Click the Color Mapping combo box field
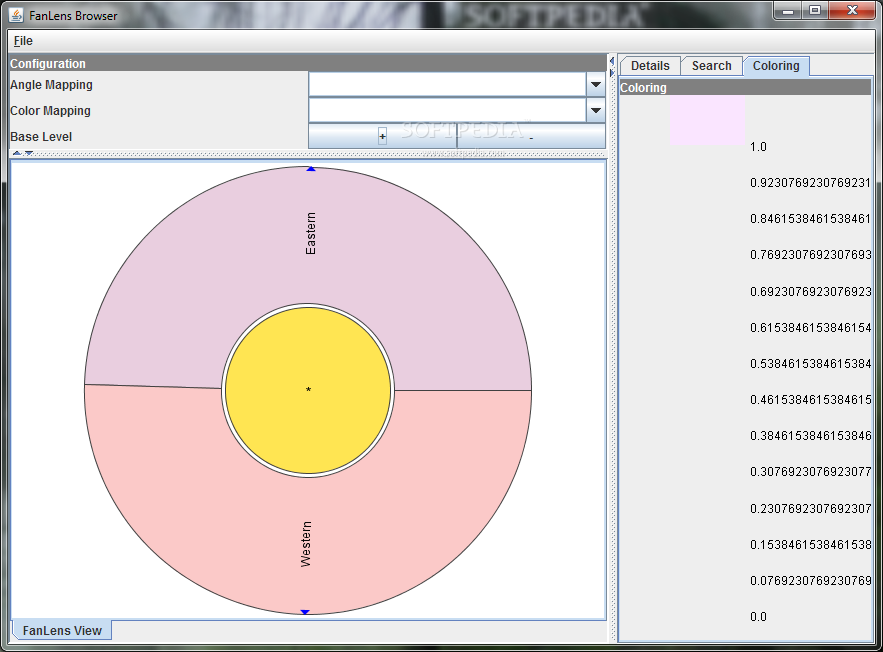The height and width of the screenshot is (652, 883). 447,111
